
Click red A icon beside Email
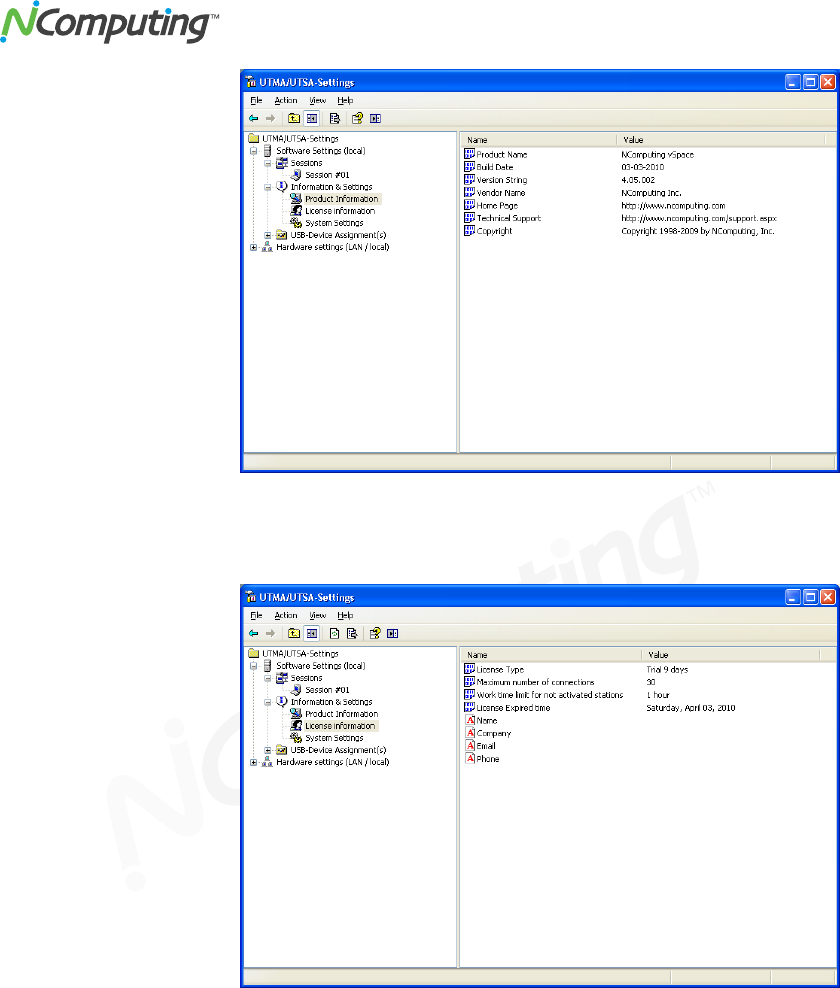(470, 745)
